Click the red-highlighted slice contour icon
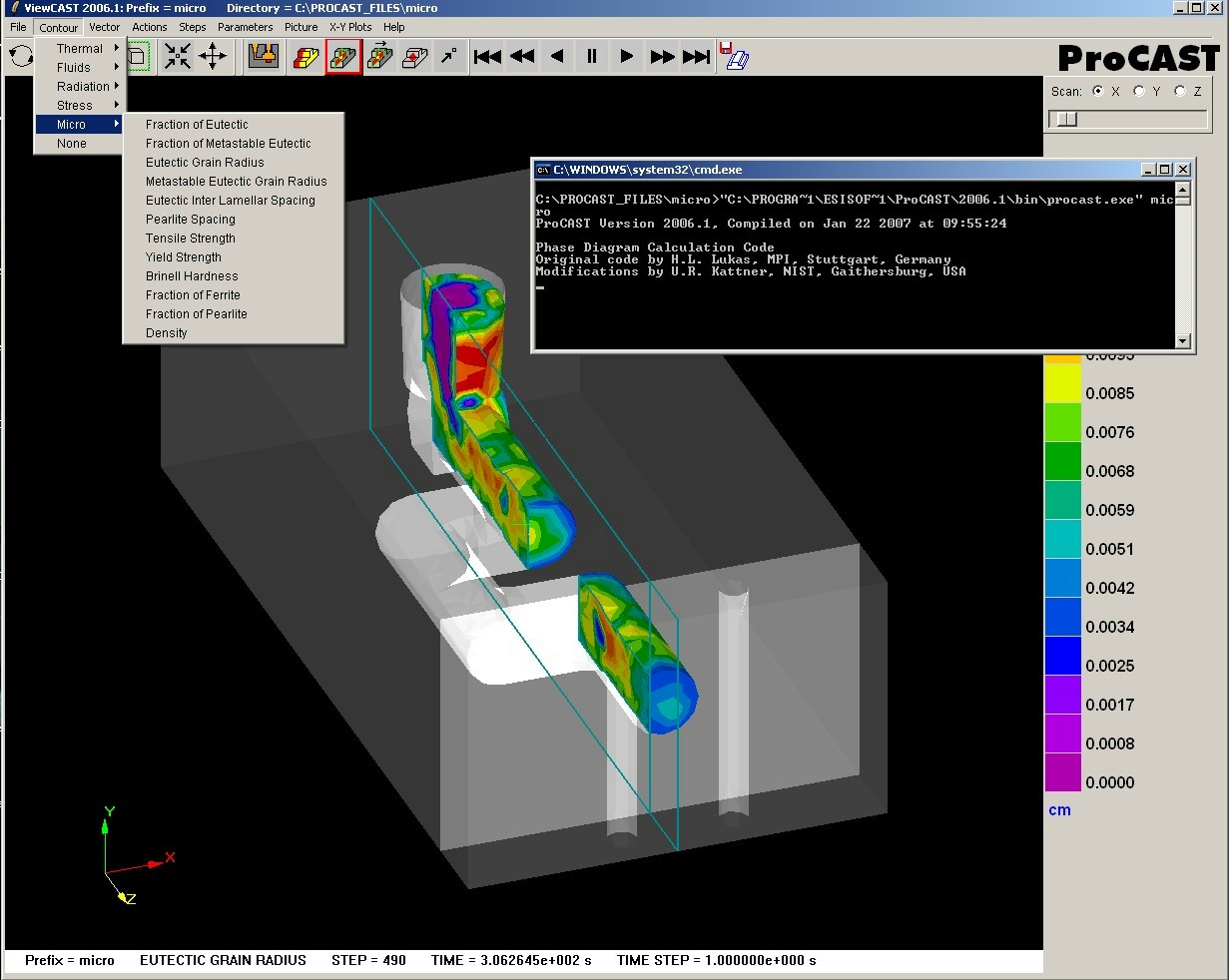 click(342, 57)
